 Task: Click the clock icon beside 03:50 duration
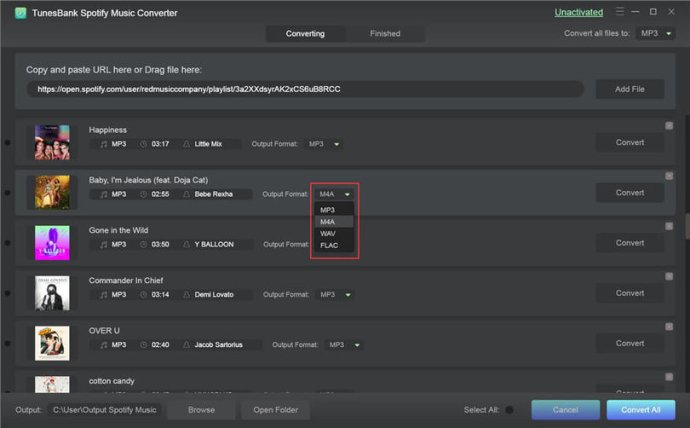coord(143,245)
